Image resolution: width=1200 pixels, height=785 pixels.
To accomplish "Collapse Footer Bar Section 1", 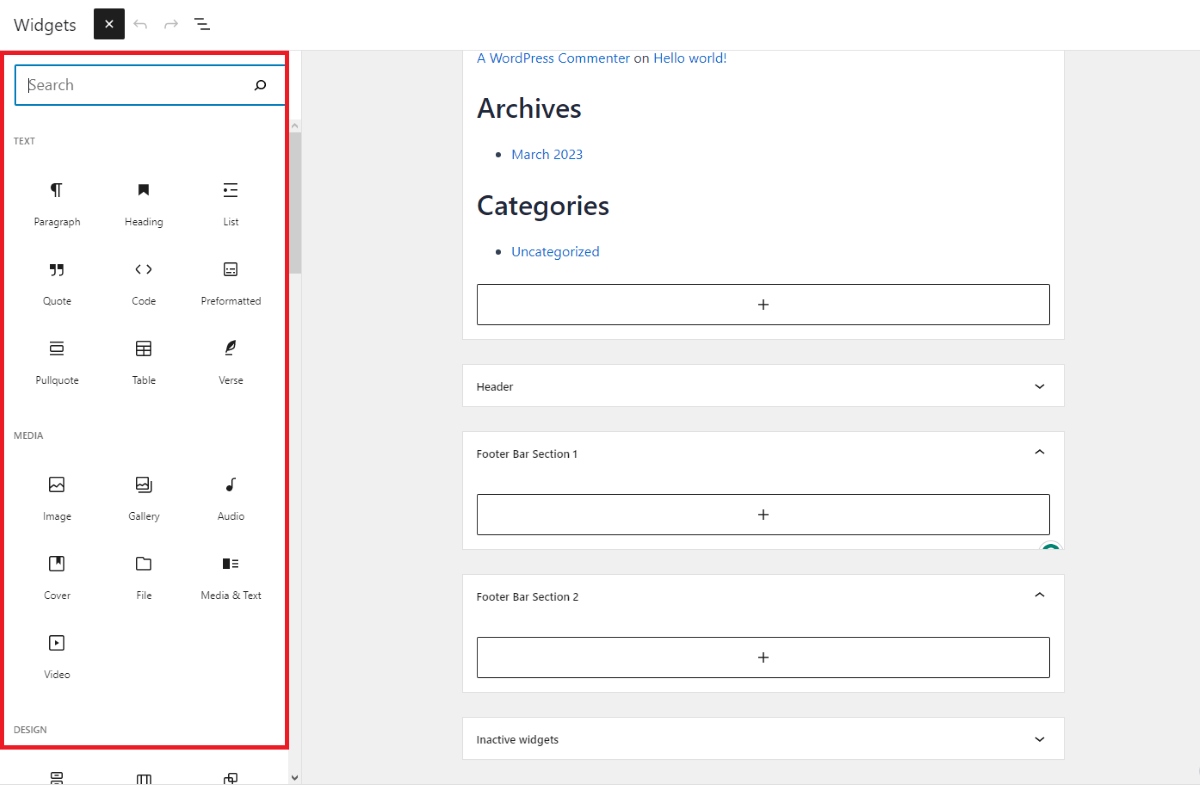I will 1039,452.
